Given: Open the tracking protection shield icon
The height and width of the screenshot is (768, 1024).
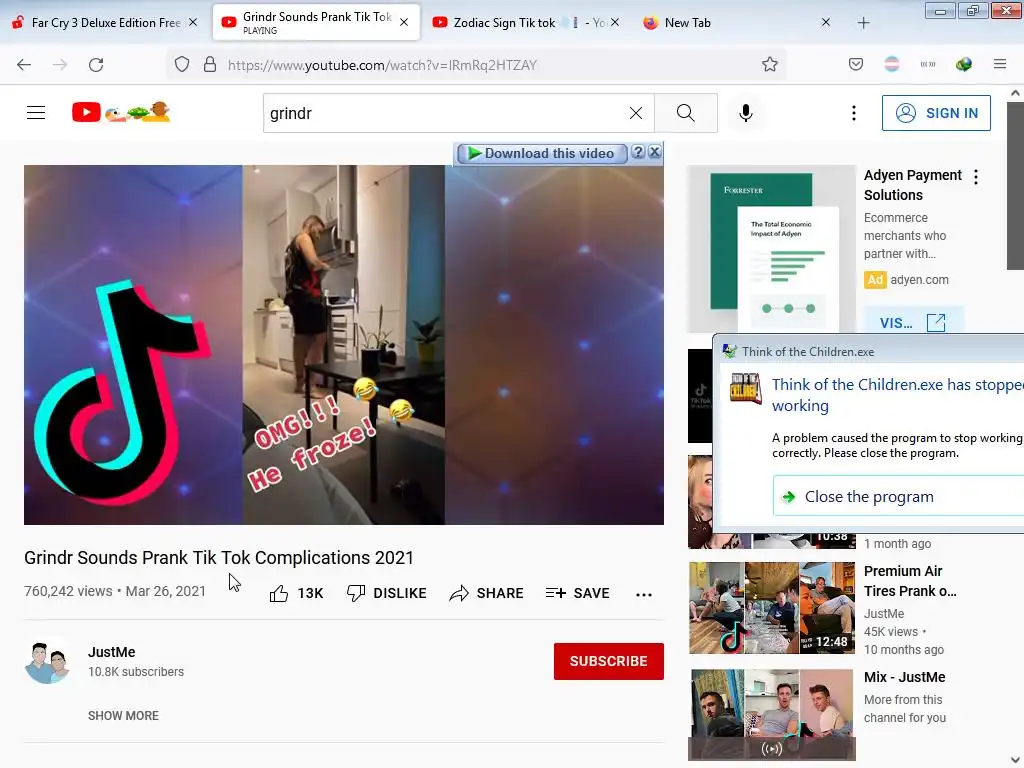Looking at the screenshot, I should 182,65.
